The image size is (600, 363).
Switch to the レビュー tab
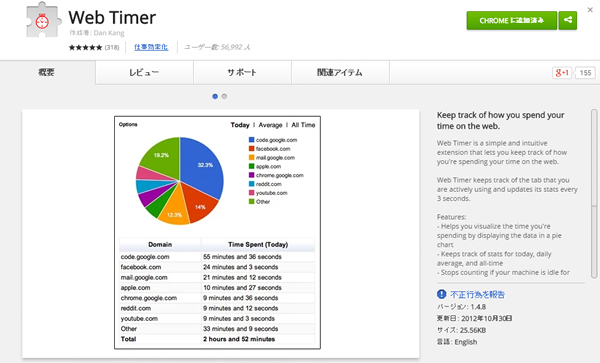(x=144, y=72)
